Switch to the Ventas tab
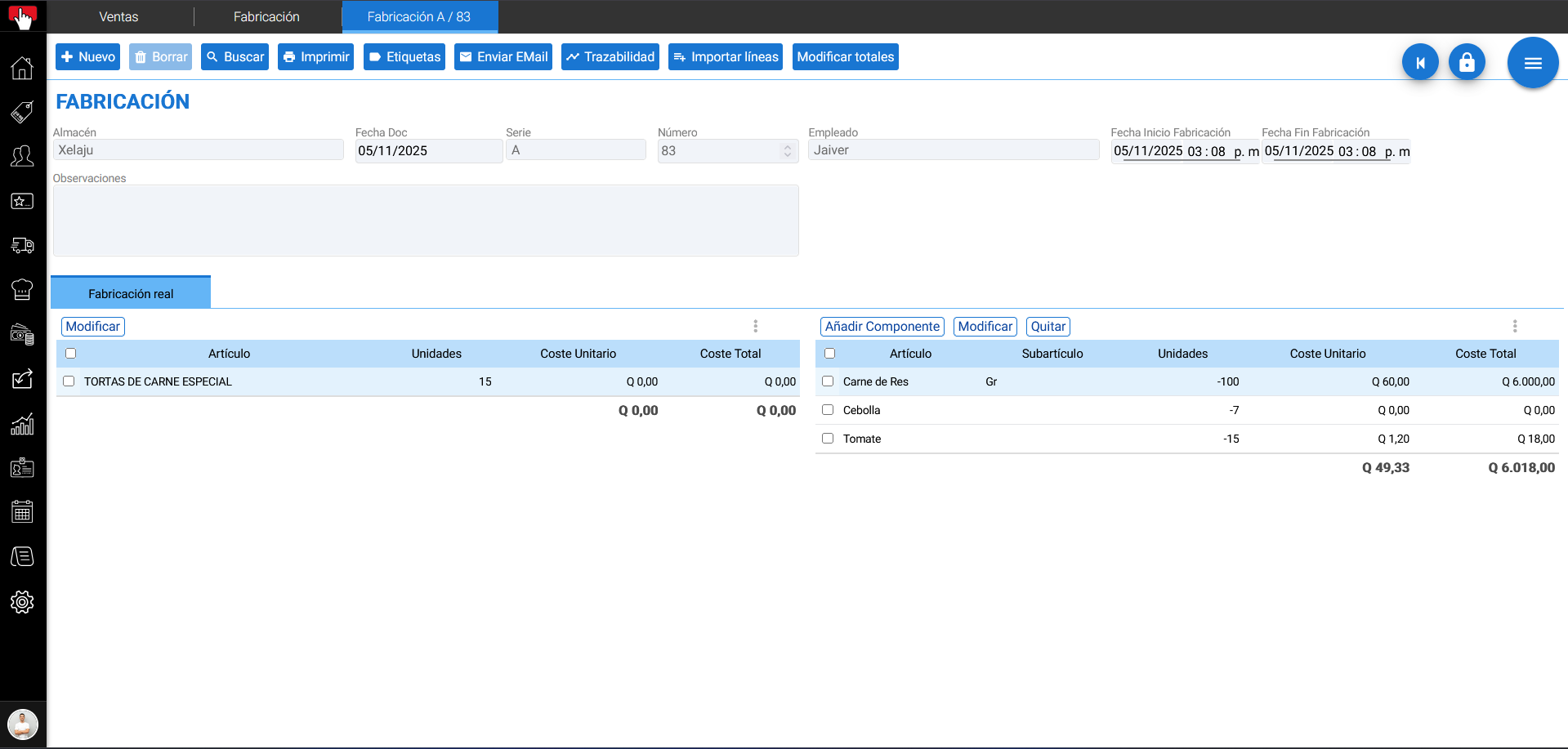Image resolution: width=1568 pixels, height=749 pixels. click(118, 16)
